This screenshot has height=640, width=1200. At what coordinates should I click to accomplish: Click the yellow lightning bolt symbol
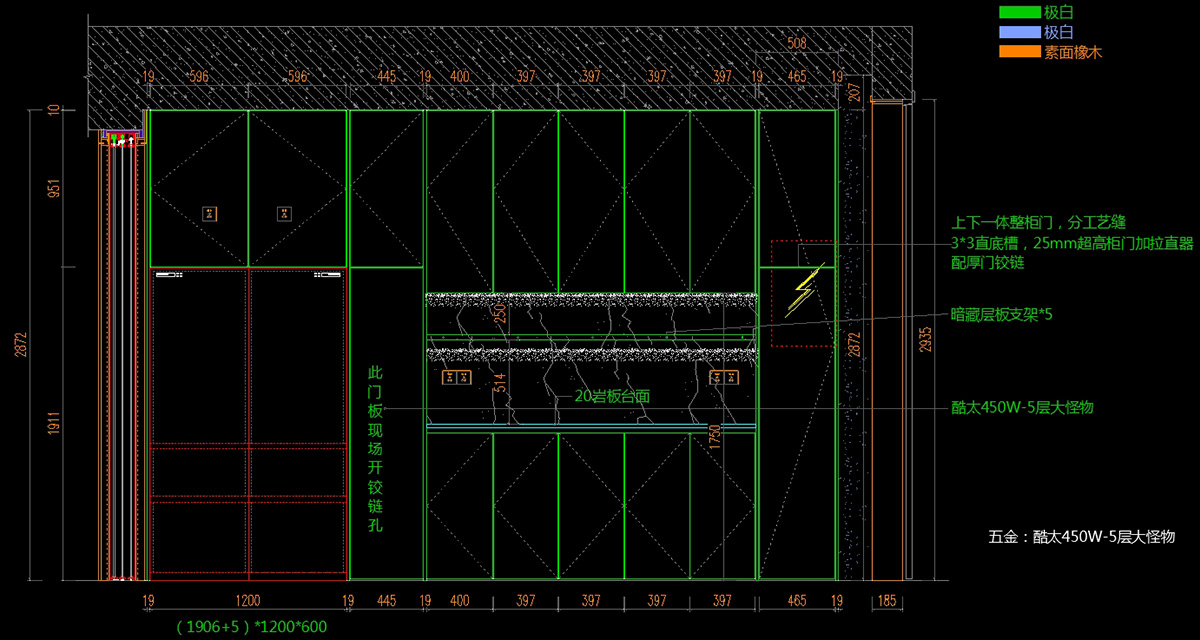pos(806,292)
